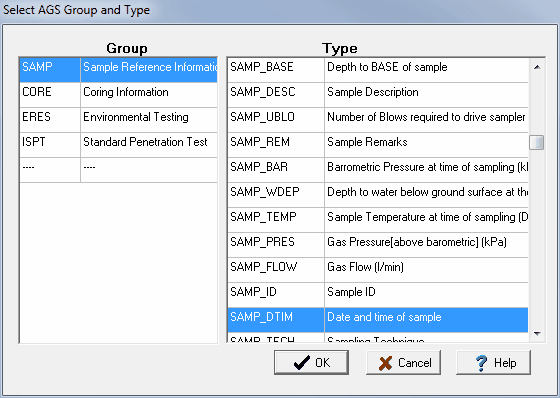Open Help for this dialog
The image size is (560, 398).
(493, 362)
